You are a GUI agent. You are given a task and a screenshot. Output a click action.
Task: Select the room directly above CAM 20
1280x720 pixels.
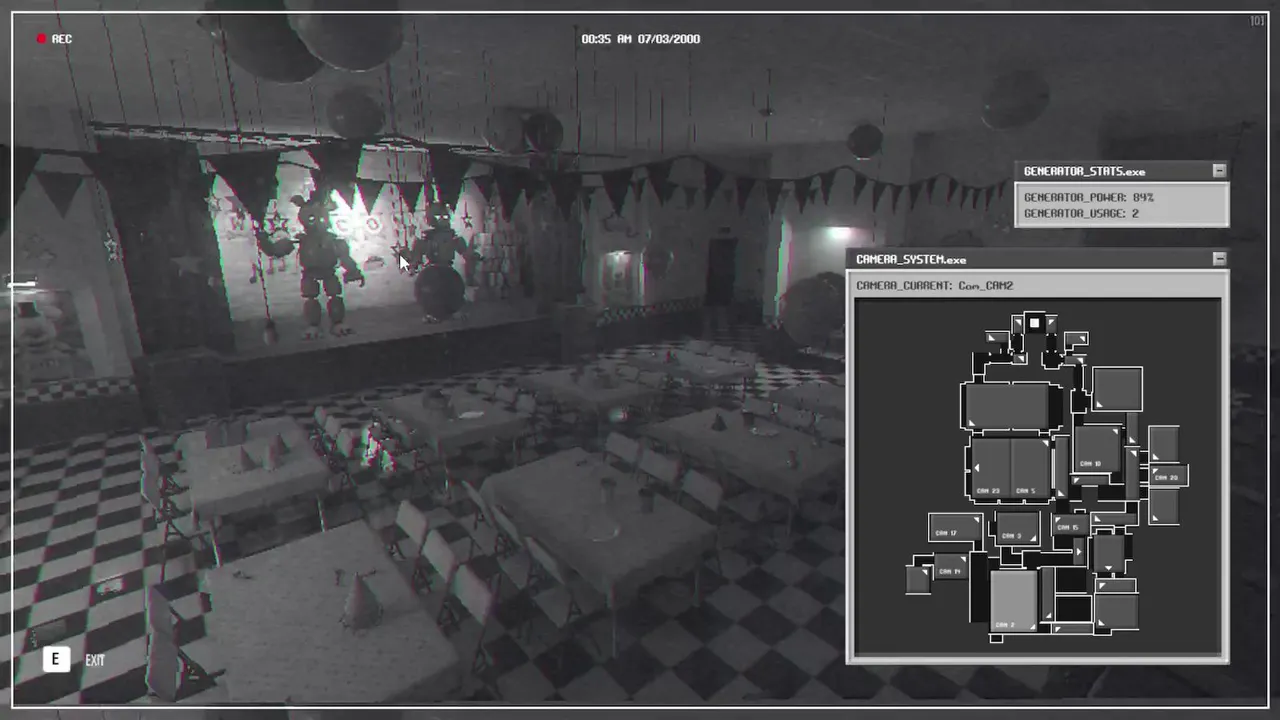pos(1164,444)
